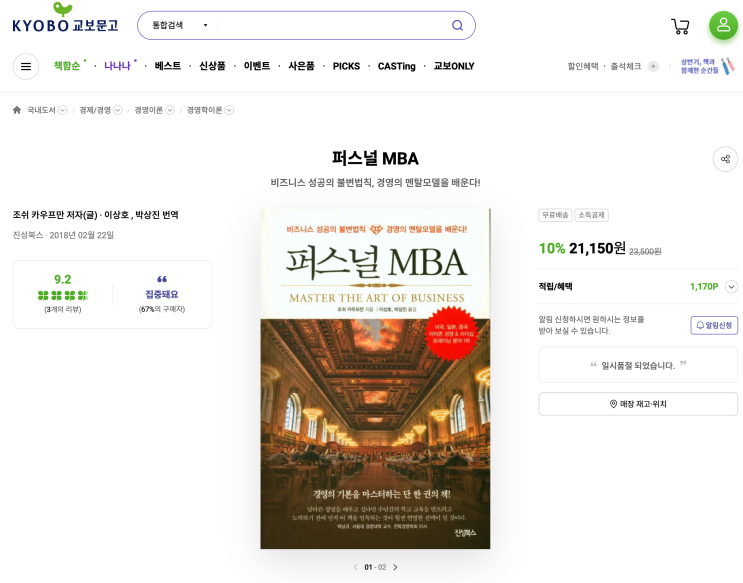This screenshot has width=743, height=583.
Task: Expand the 통합검색 search type dropdown
Action: pyautogui.click(x=180, y=25)
